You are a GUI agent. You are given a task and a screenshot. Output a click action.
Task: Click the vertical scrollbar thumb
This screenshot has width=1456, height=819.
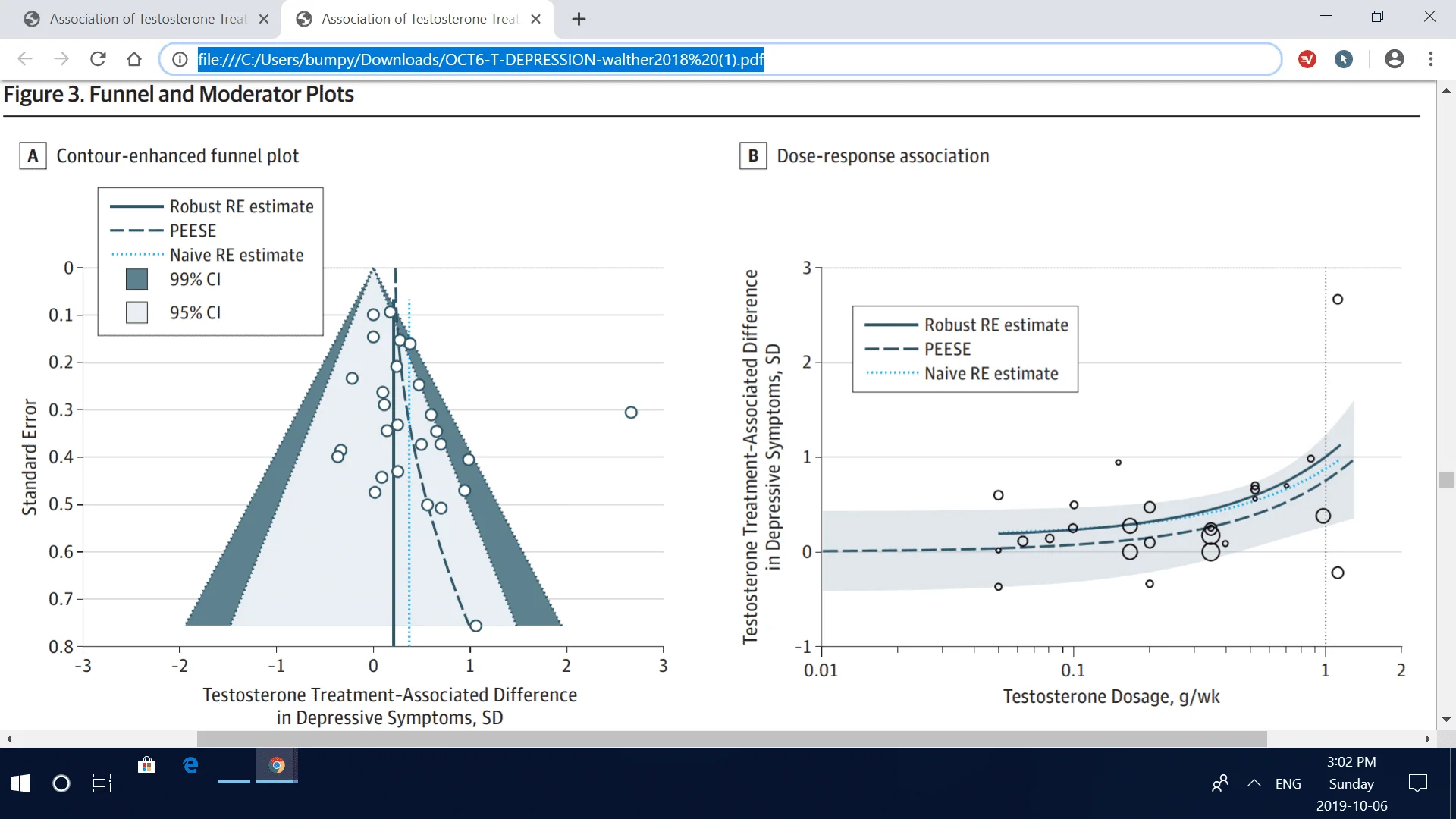tap(1446, 479)
